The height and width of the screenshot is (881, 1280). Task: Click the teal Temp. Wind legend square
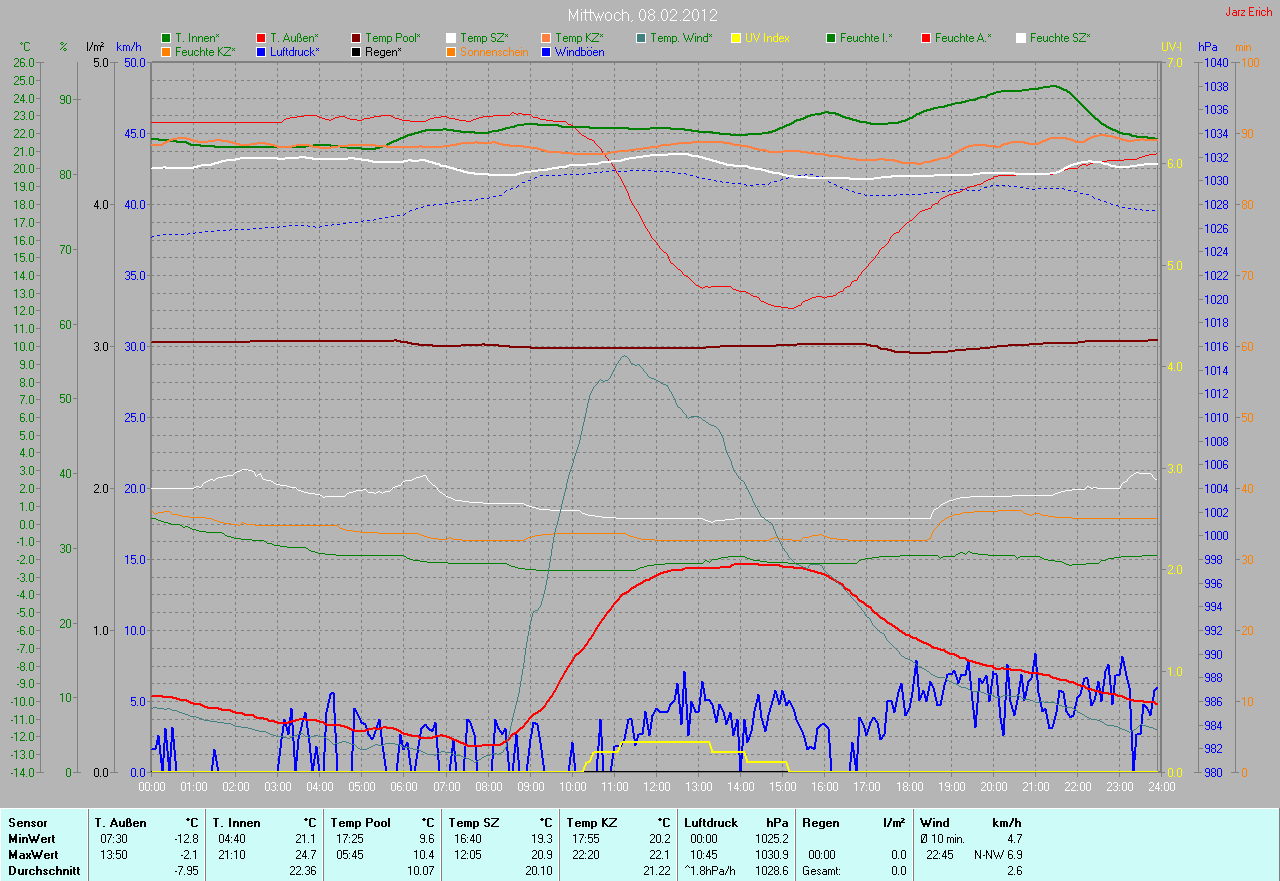pyautogui.click(x=641, y=38)
